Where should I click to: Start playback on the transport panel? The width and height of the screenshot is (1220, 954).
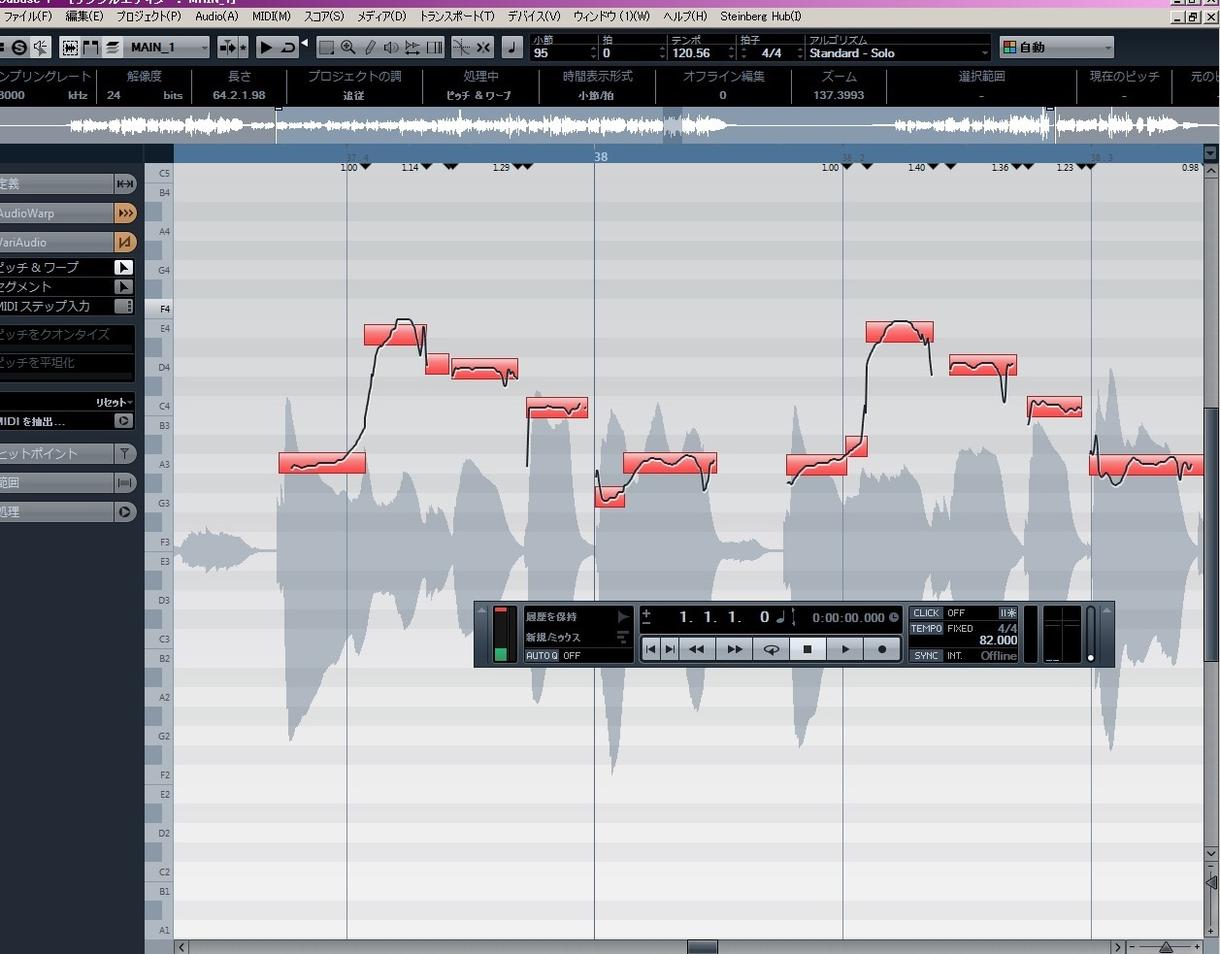845,649
